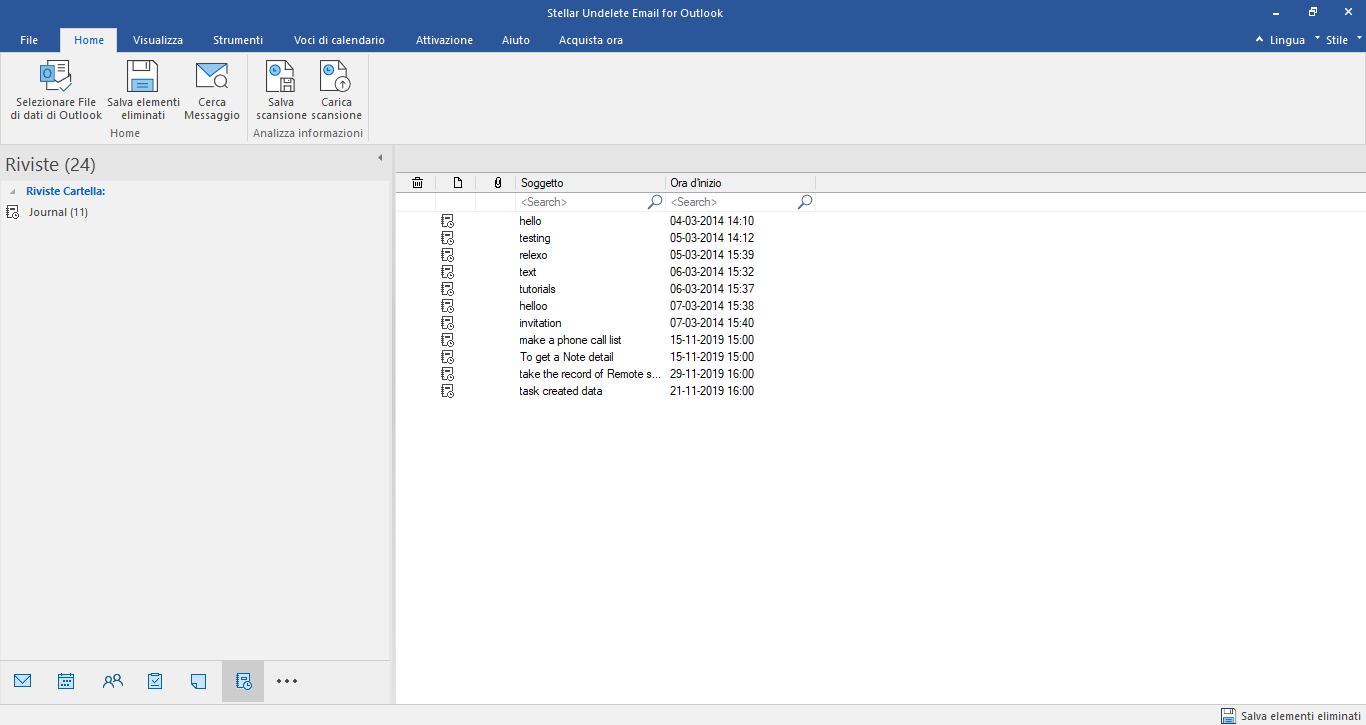Viewport: 1366px width, 725px height.
Task: Switch to Contacts view icon
Action: click(x=112, y=681)
